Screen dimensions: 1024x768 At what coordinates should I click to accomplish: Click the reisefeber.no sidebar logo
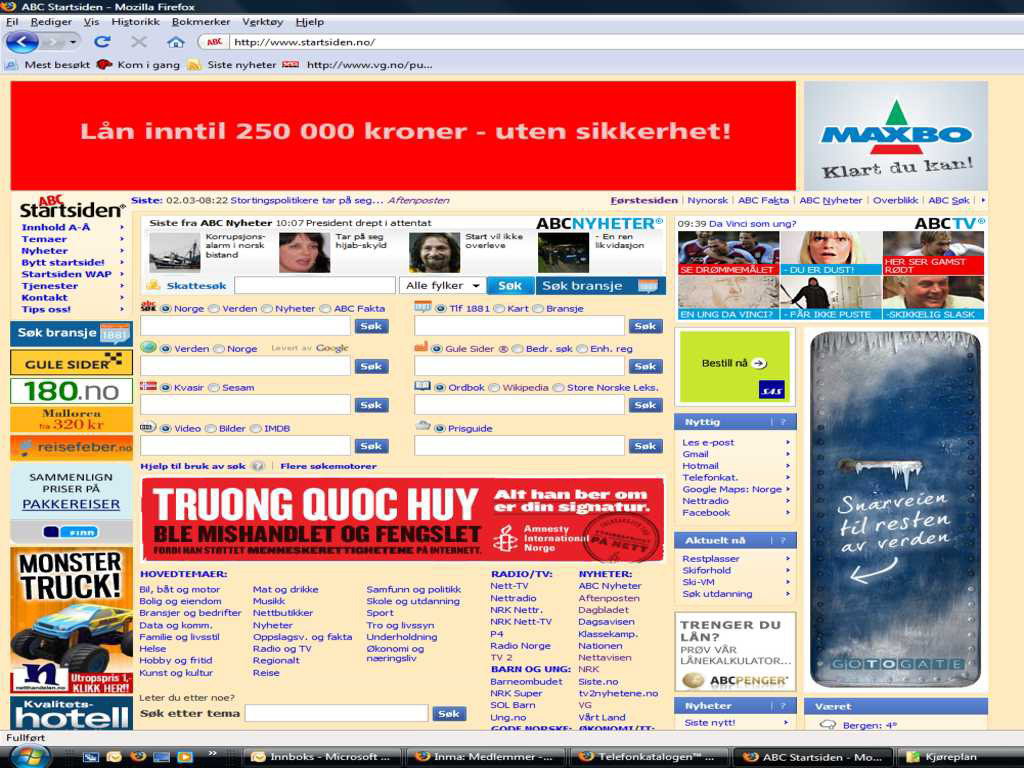tap(71, 447)
